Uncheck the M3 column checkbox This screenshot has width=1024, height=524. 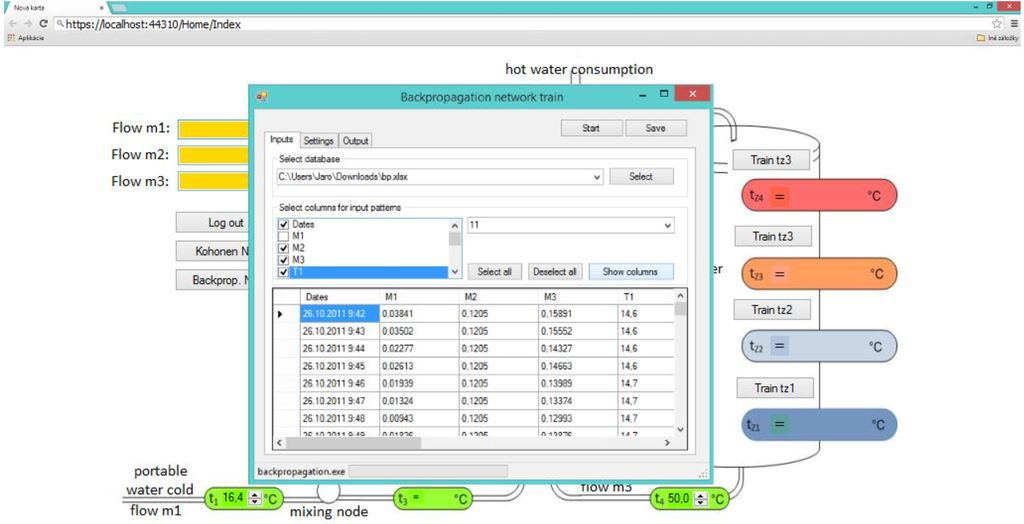(x=283, y=260)
